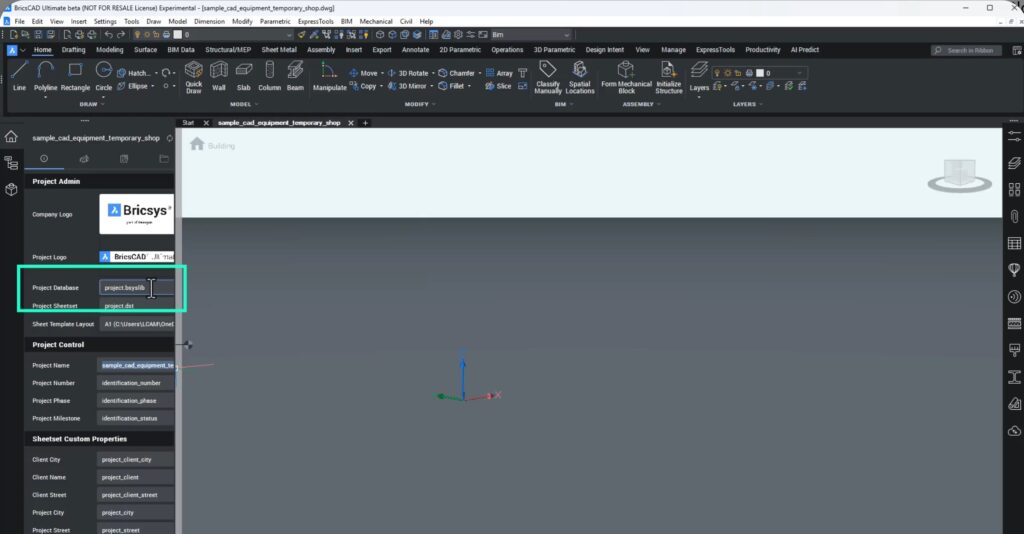This screenshot has height=534, width=1024.
Task: Select the Slab tool
Action: click(244, 76)
